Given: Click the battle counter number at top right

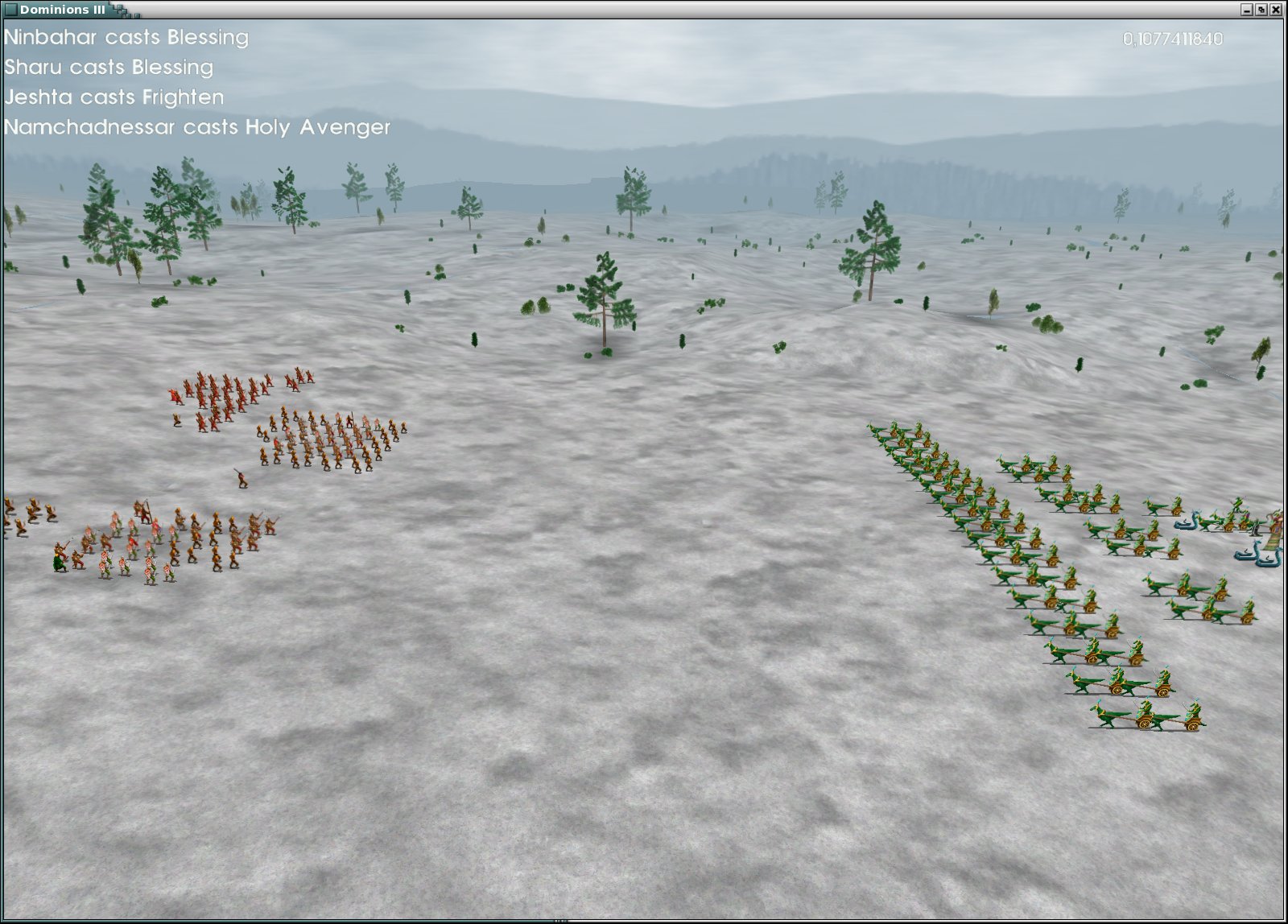Looking at the screenshot, I should (x=1172, y=39).
